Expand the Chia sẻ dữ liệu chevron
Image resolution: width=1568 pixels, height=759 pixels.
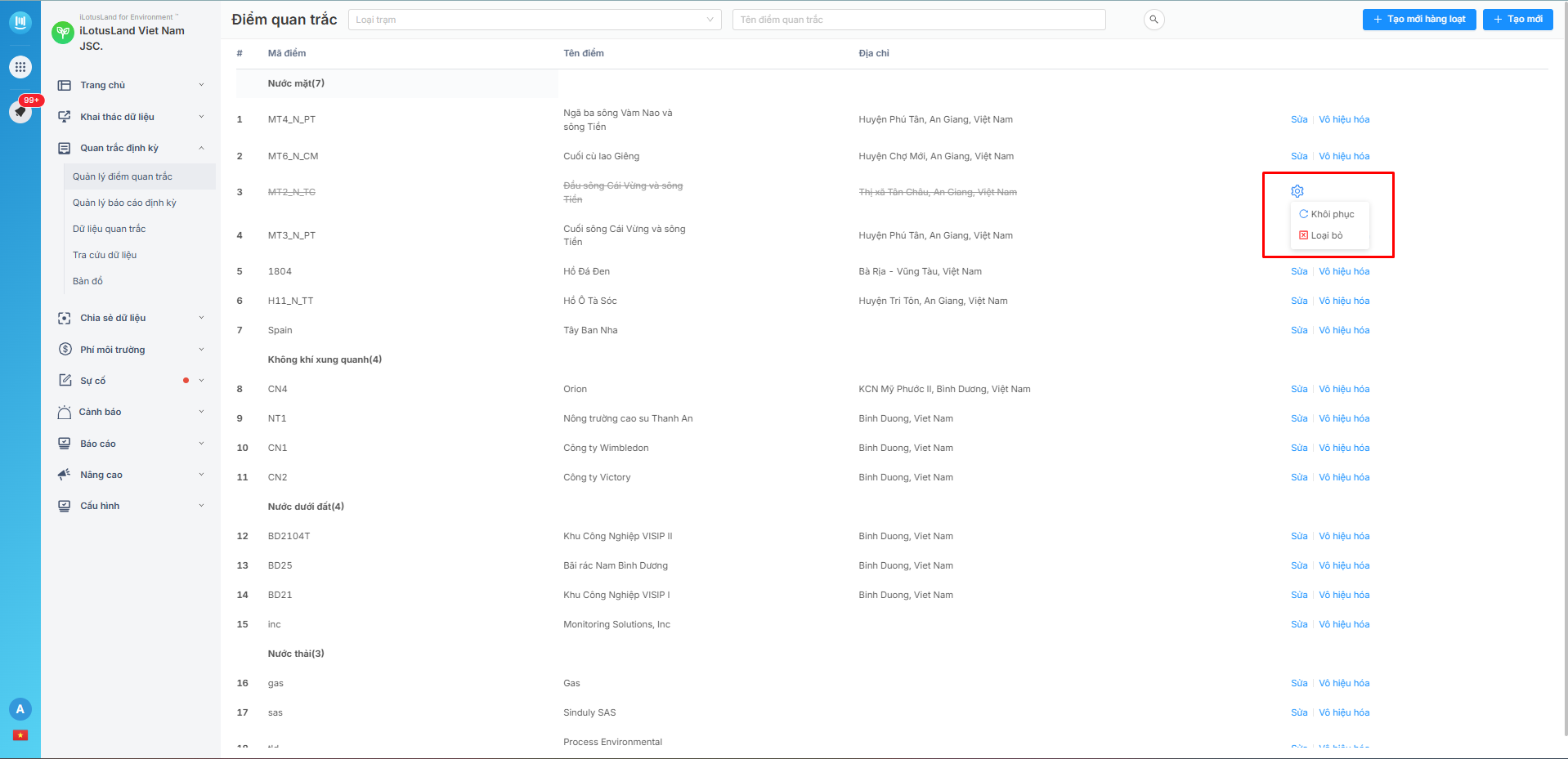[201, 318]
